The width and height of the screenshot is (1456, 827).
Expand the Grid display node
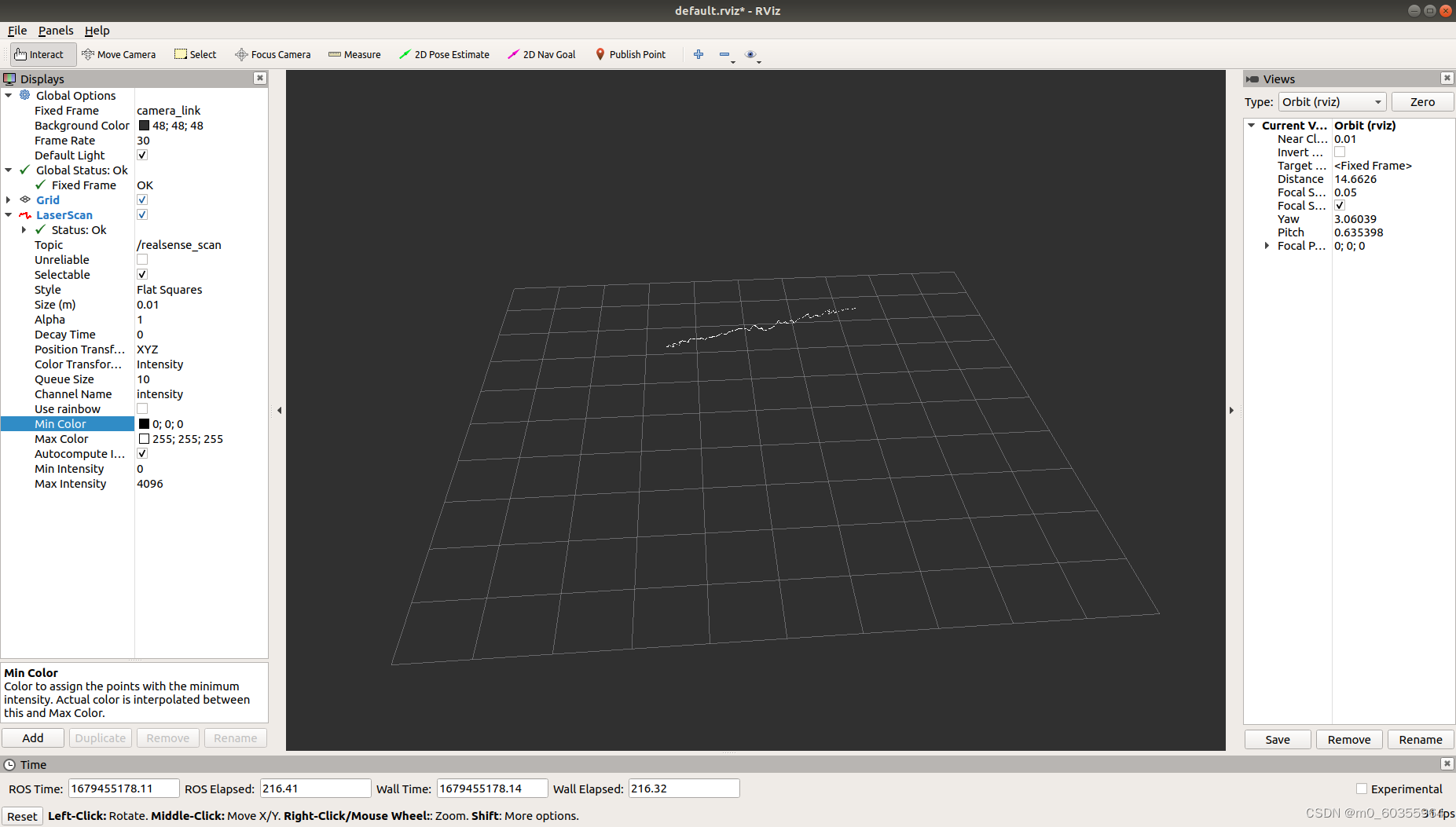9,199
